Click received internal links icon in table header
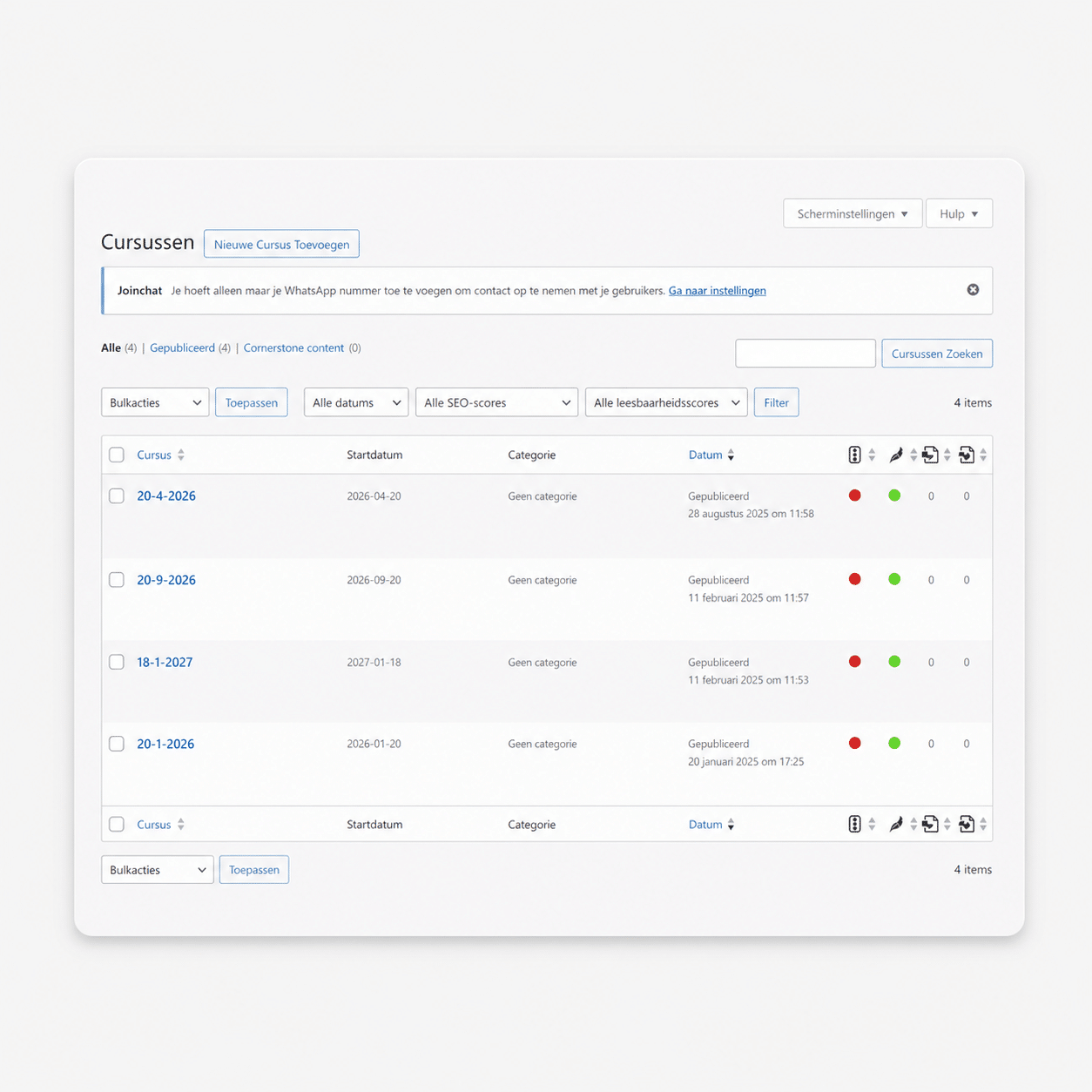This screenshot has width=1092, height=1092. click(967, 455)
